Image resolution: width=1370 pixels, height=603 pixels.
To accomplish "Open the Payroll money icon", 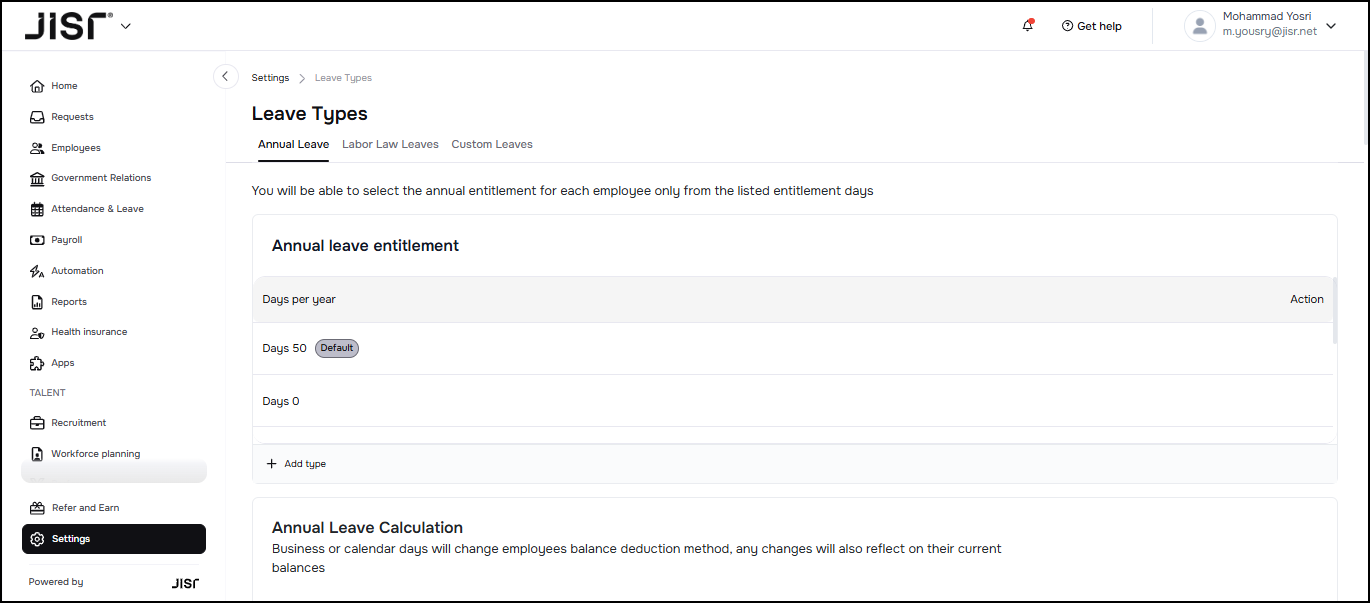I will 37,240.
